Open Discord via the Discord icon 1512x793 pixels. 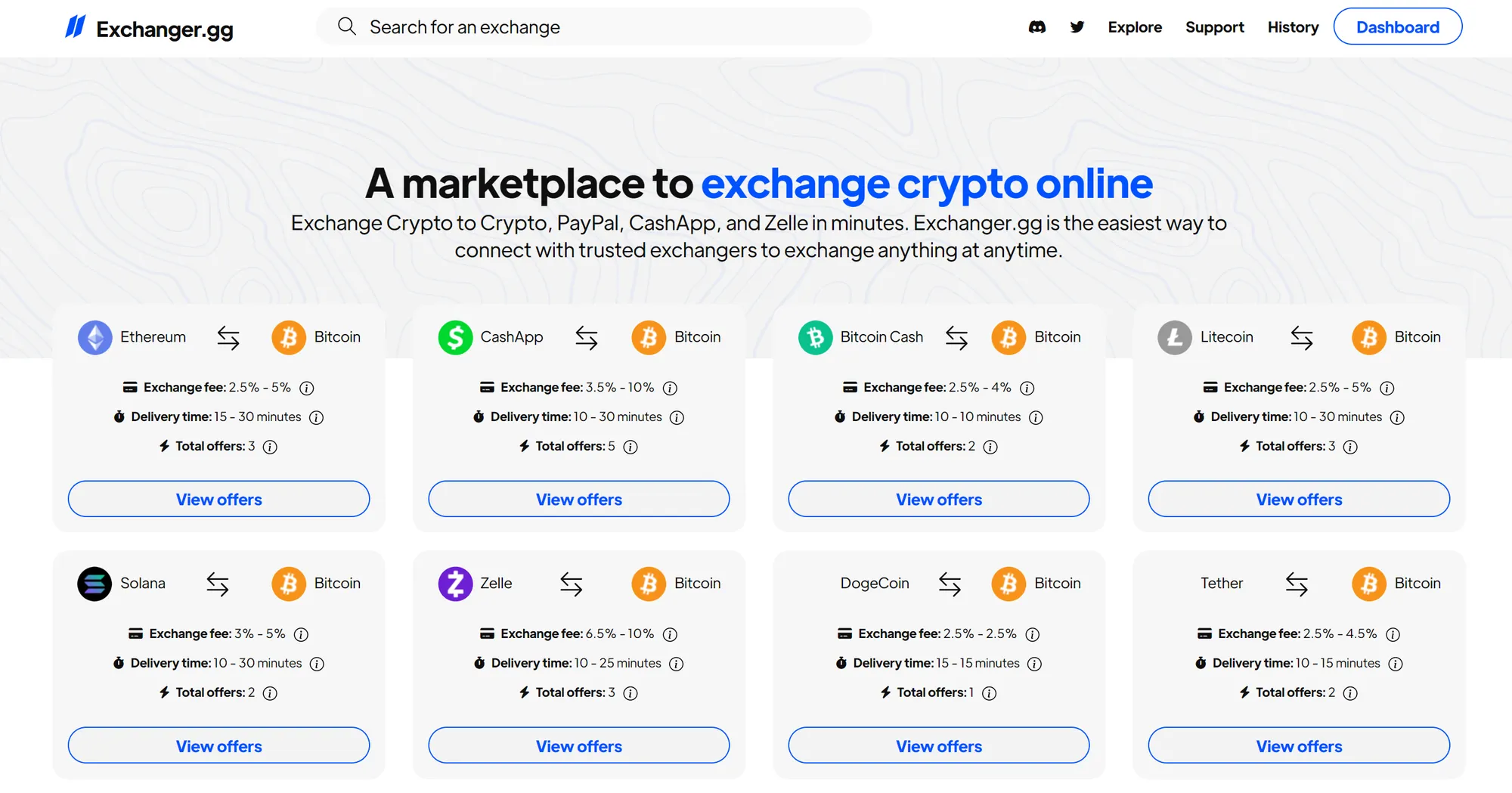pyautogui.click(x=1036, y=26)
